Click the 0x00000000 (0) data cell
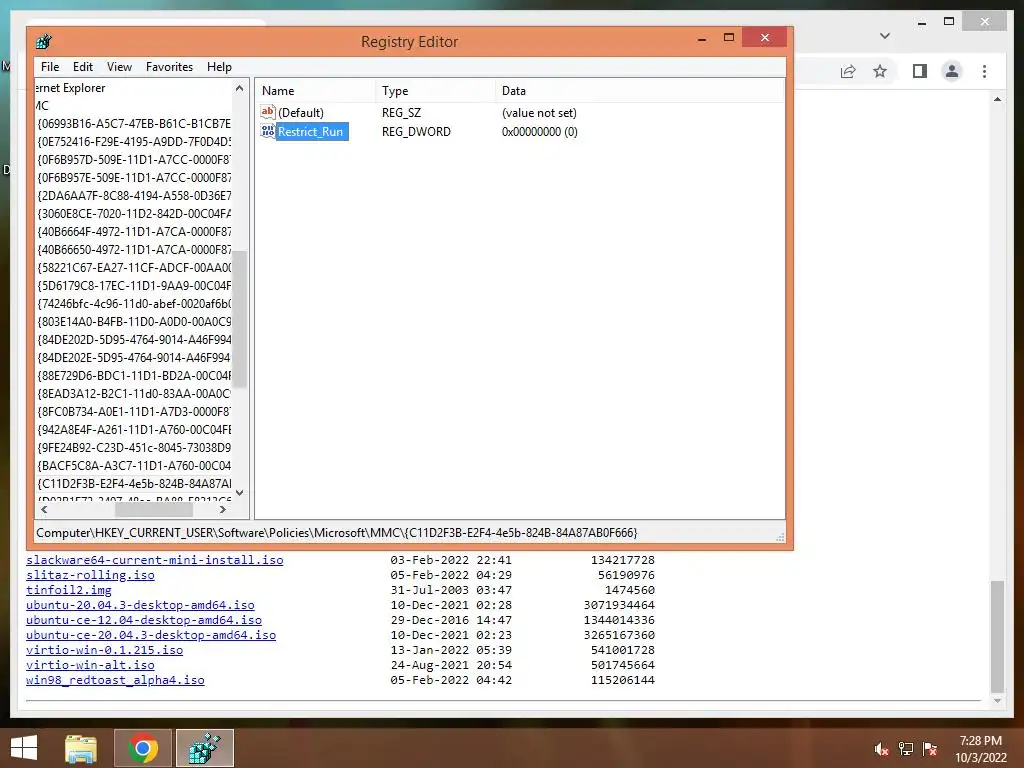The image size is (1024, 768). (x=539, y=131)
